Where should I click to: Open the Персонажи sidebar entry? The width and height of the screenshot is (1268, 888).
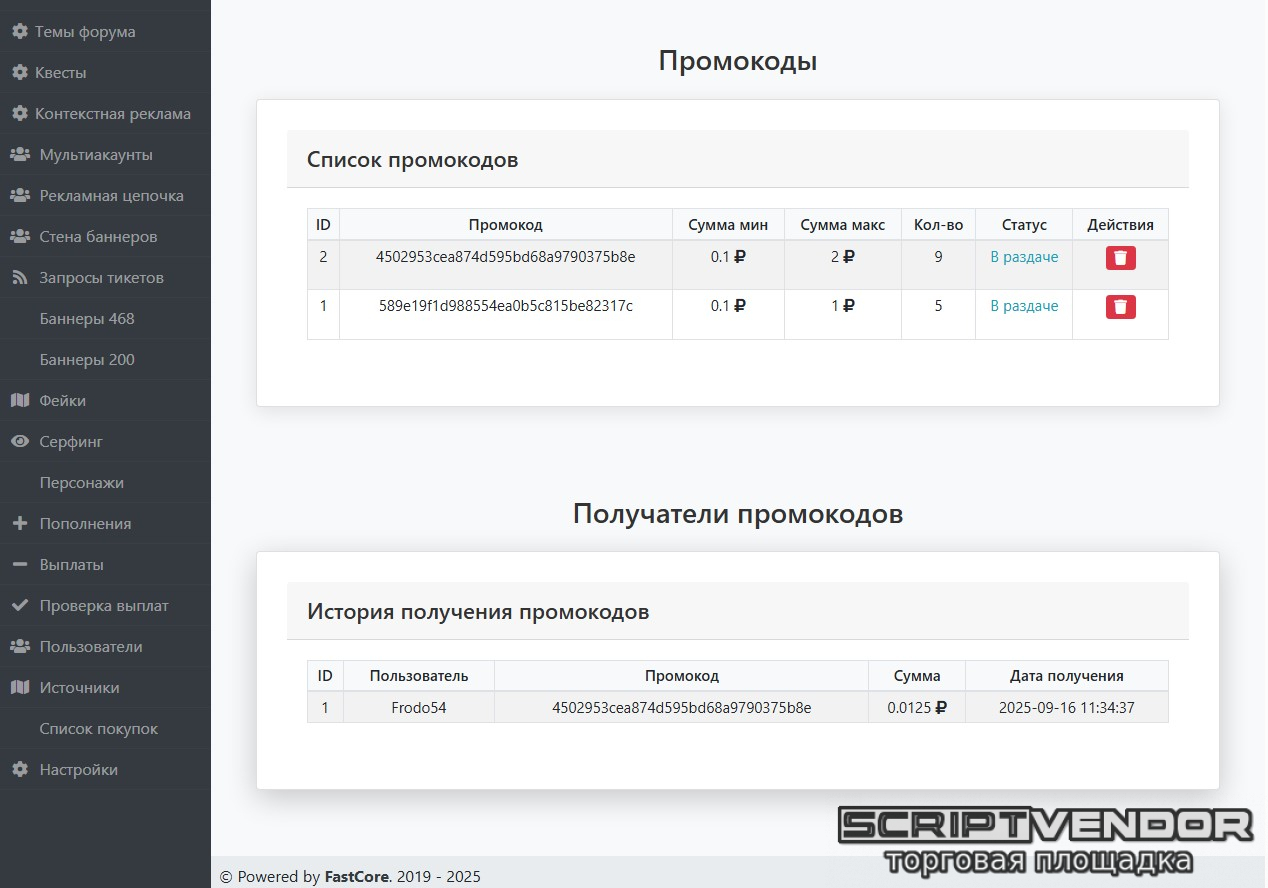coord(82,483)
